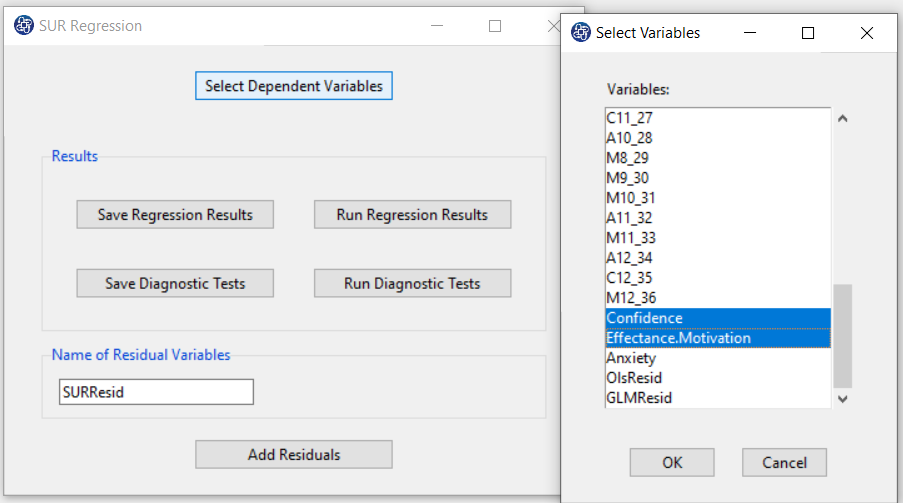This screenshot has width=903, height=503.
Task: Maximize the SUR Regression window
Action: [495, 26]
